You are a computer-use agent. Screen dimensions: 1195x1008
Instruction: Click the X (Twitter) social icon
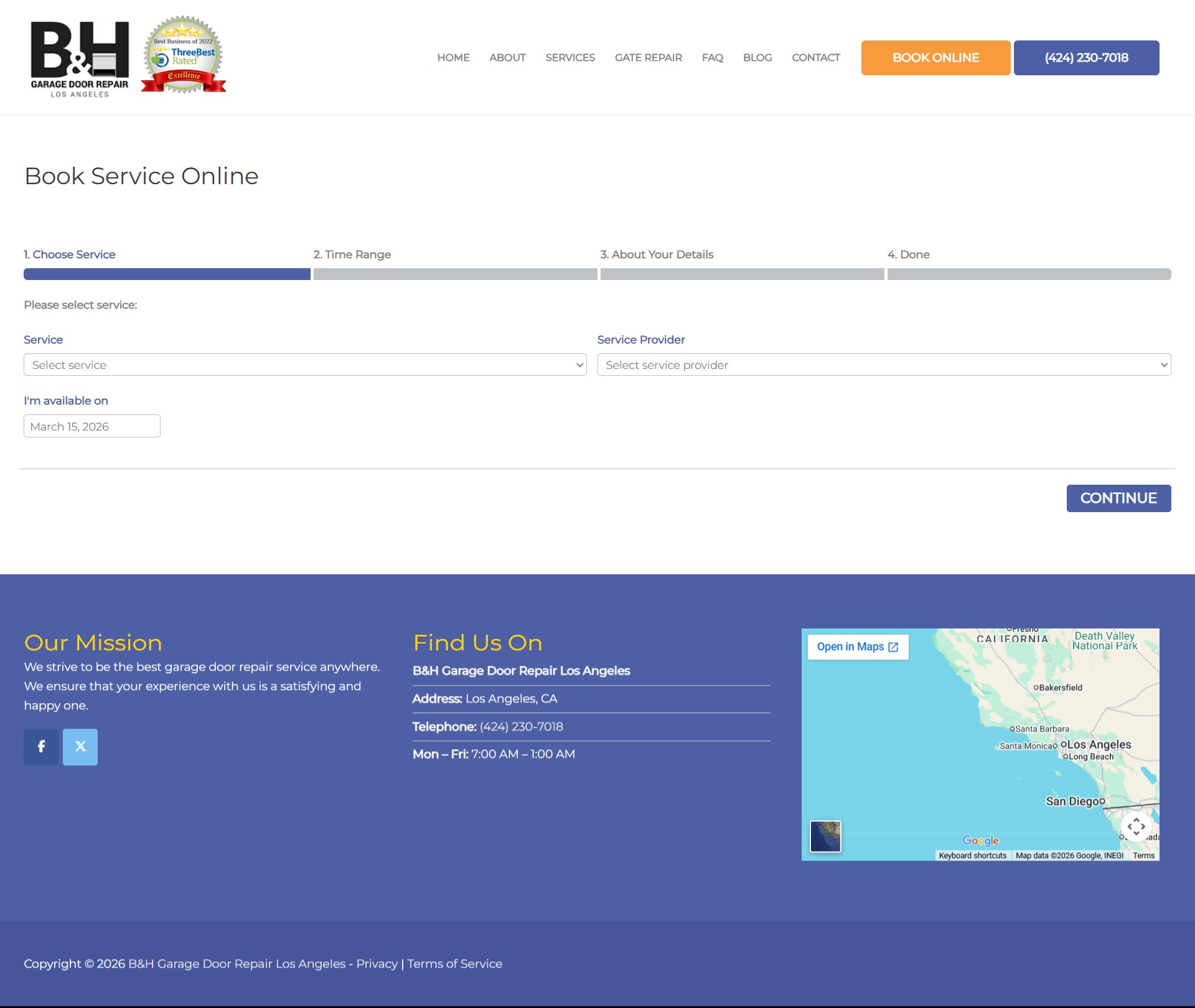tap(80, 747)
